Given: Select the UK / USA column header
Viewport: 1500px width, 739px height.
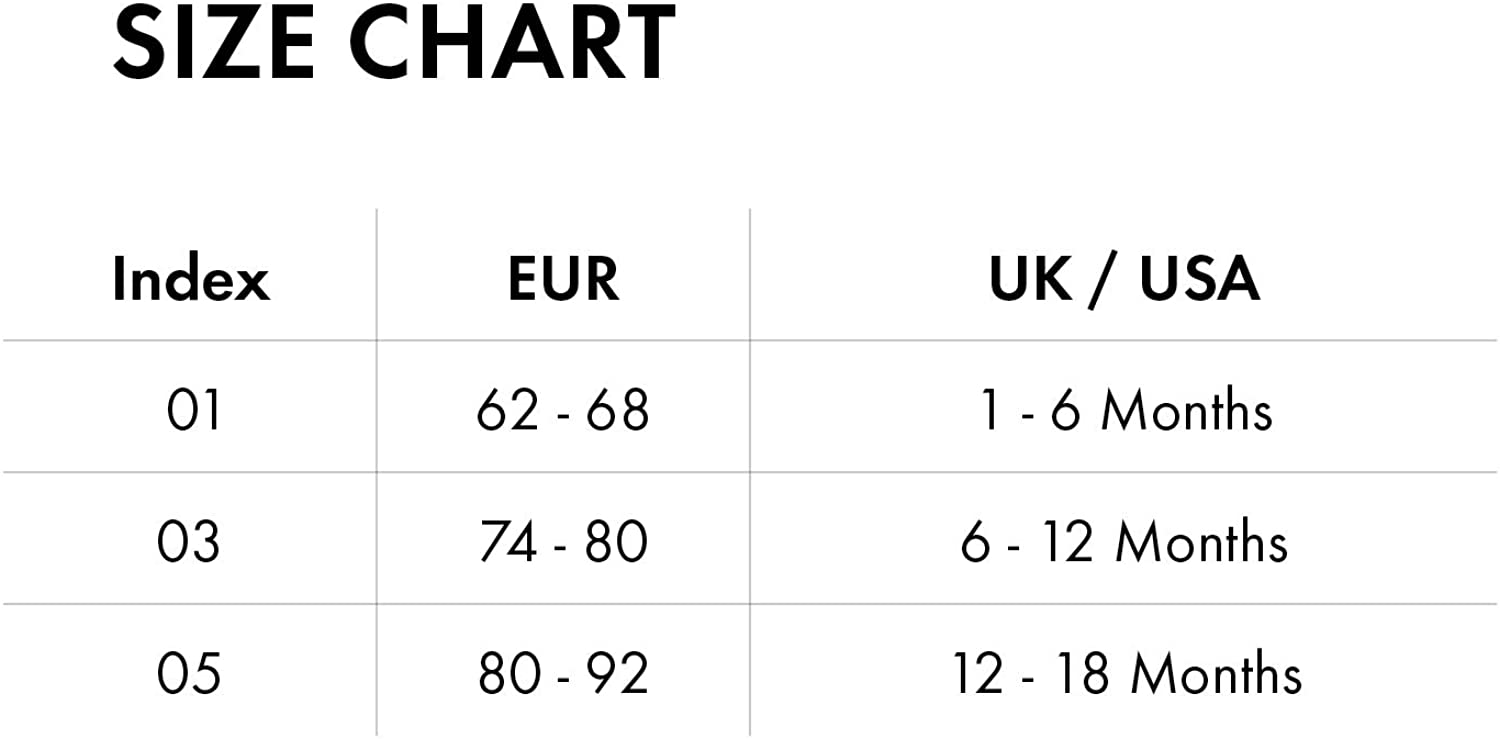Looking at the screenshot, I should point(1125,279).
